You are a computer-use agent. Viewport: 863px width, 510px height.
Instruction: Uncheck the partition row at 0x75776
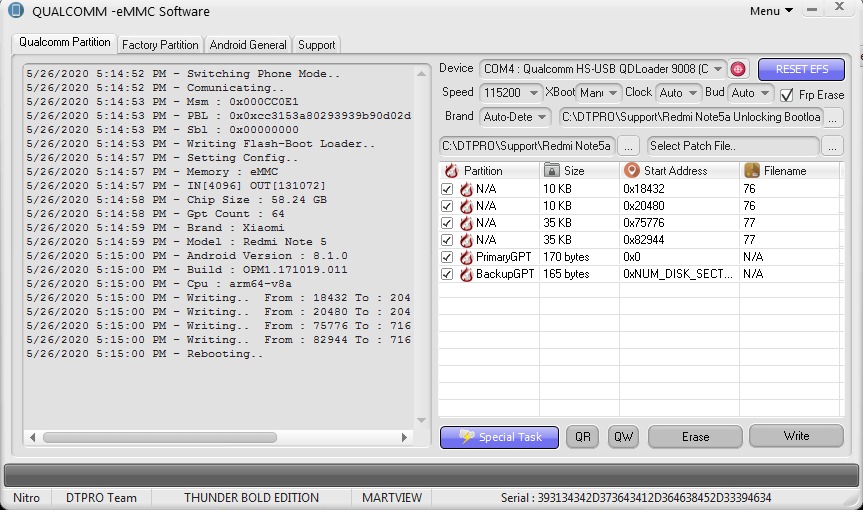point(447,223)
